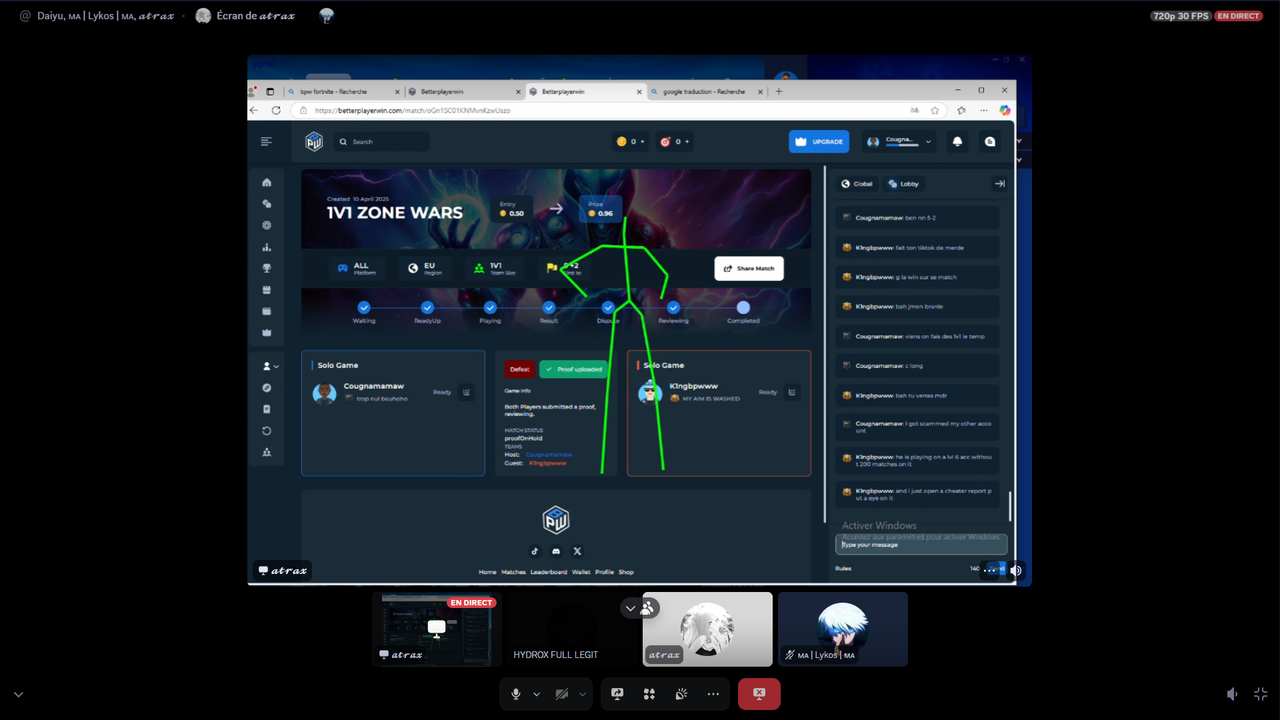Viewport: 1280px width, 720px height.
Task: Open host link Cougnamamaw in Game Info
Action: point(548,454)
